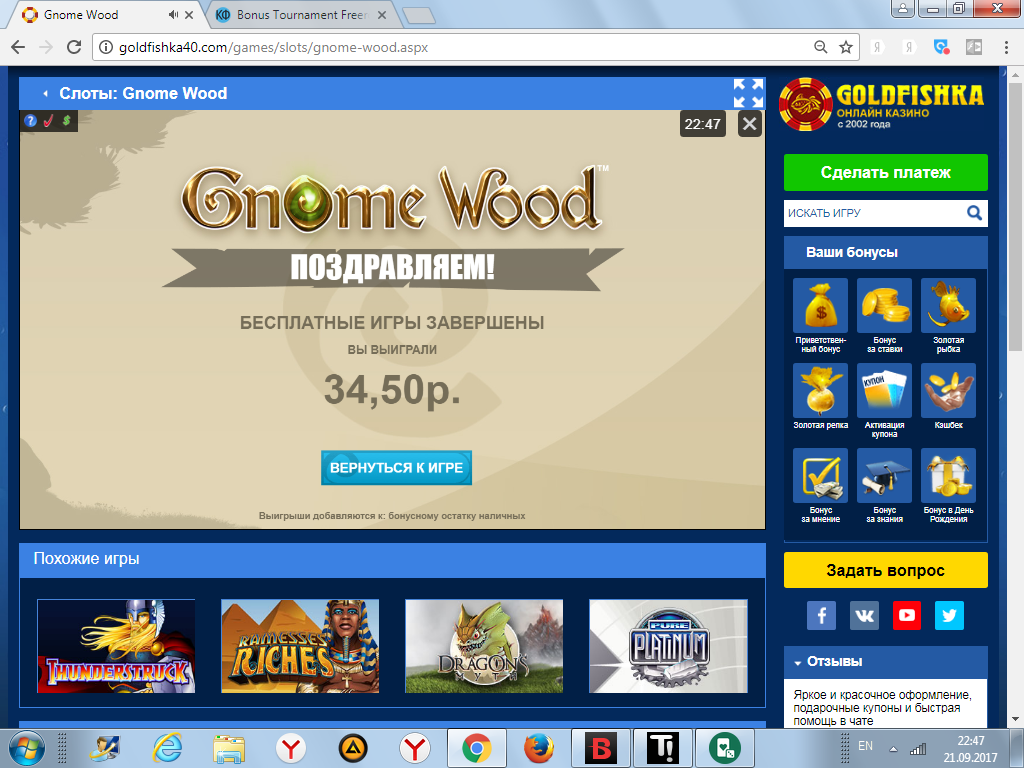
Task: Open the VK social link
Action: pos(864,615)
